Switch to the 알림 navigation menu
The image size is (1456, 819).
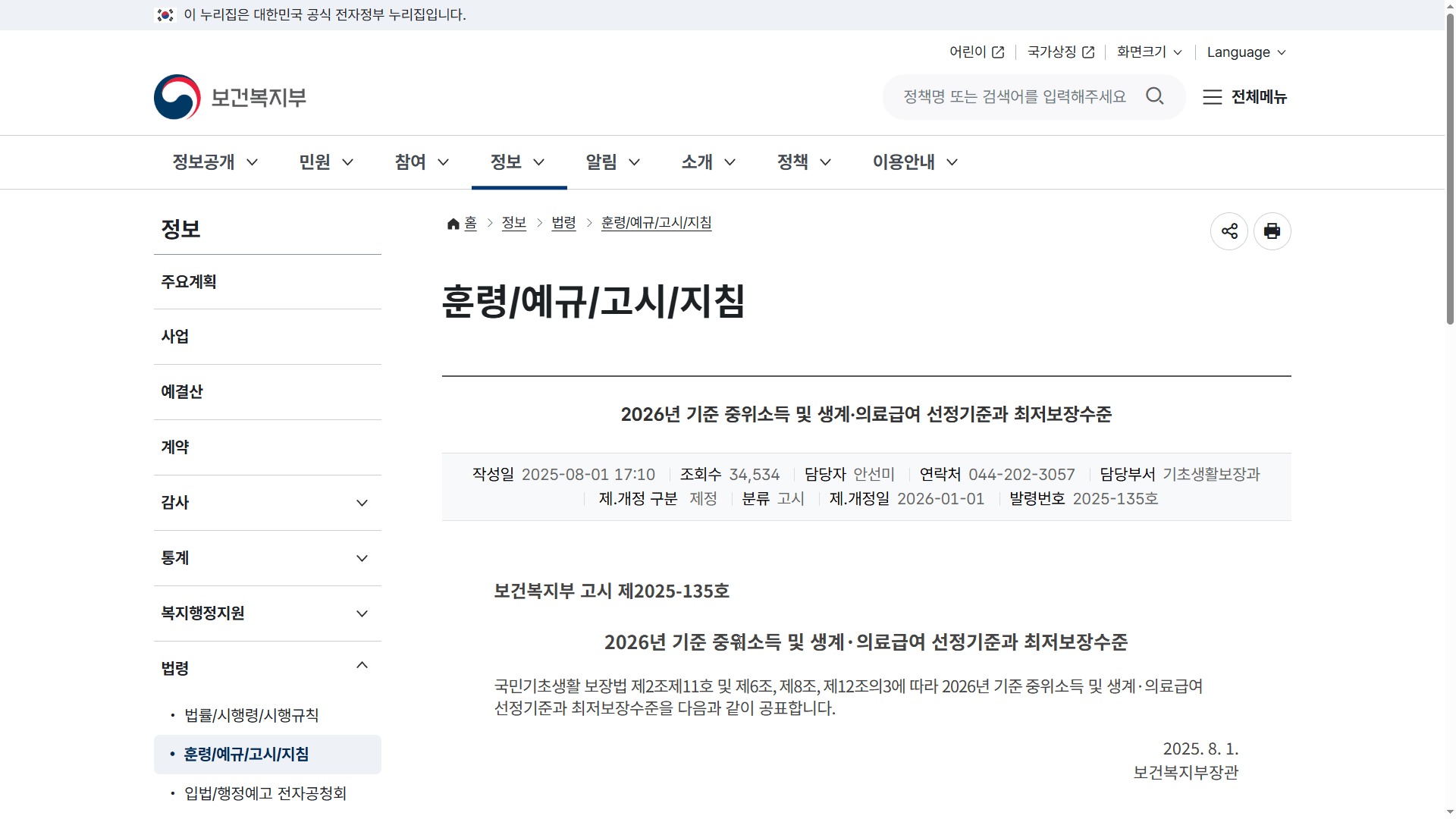[601, 162]
